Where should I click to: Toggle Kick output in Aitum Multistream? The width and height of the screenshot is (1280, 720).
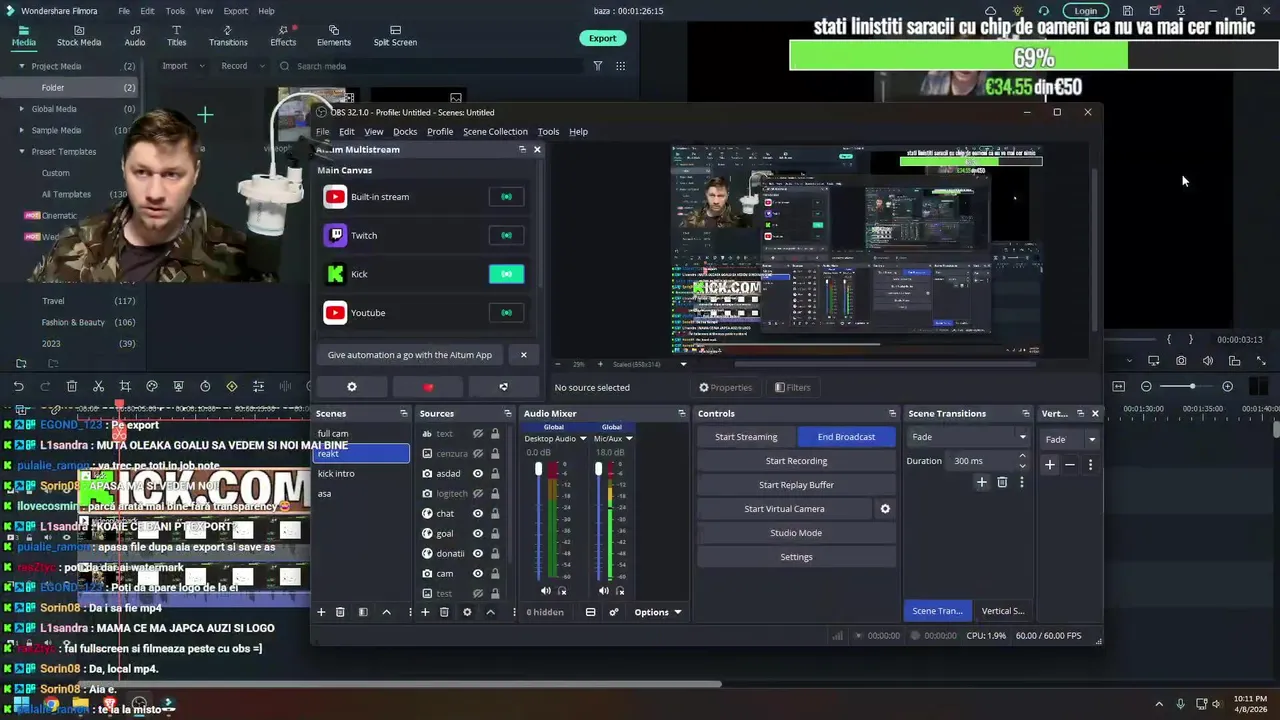click(x=506, y=274)
